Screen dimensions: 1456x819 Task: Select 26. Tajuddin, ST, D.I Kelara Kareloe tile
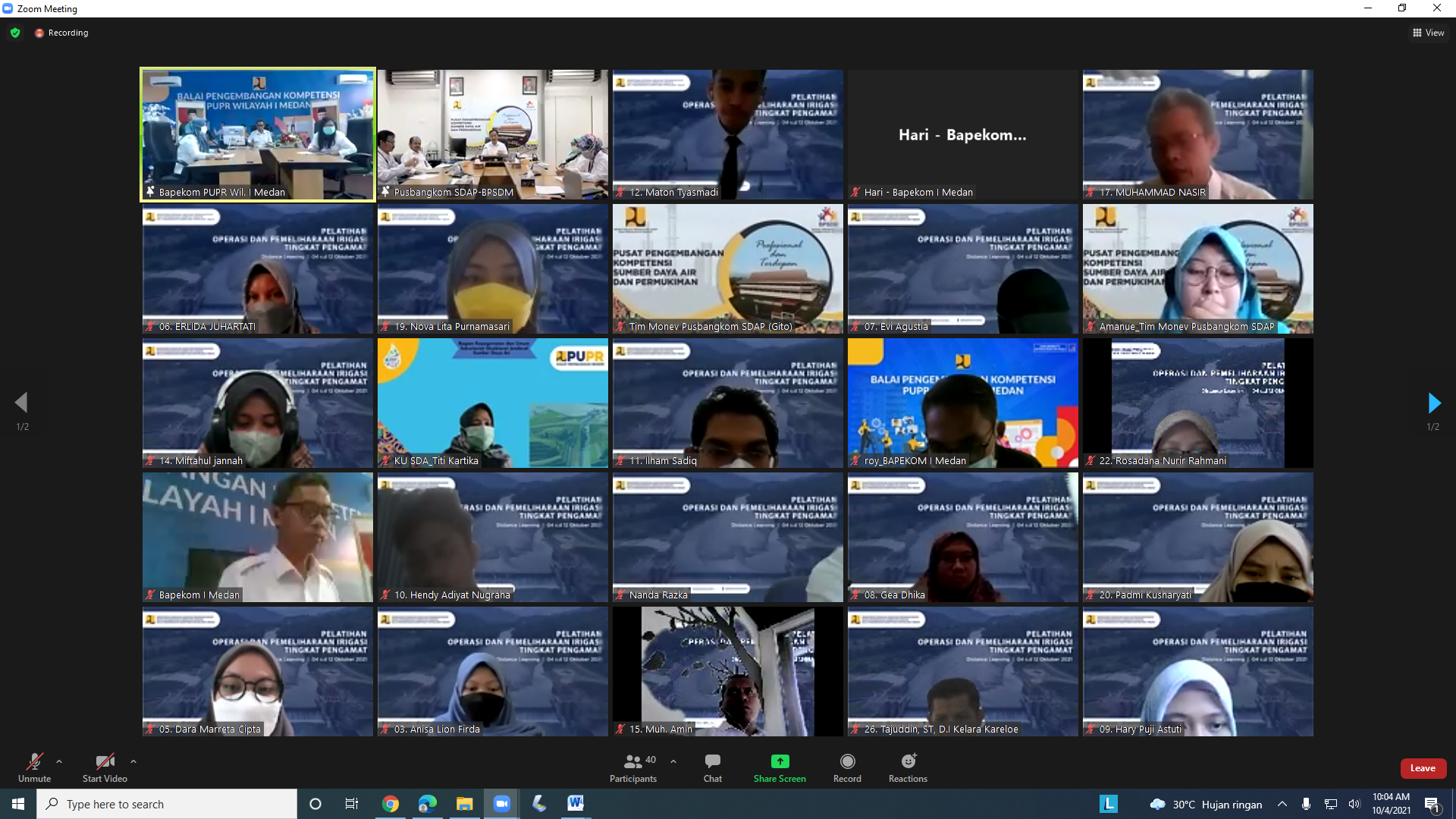pyautogui.click(x=963, y=671)
